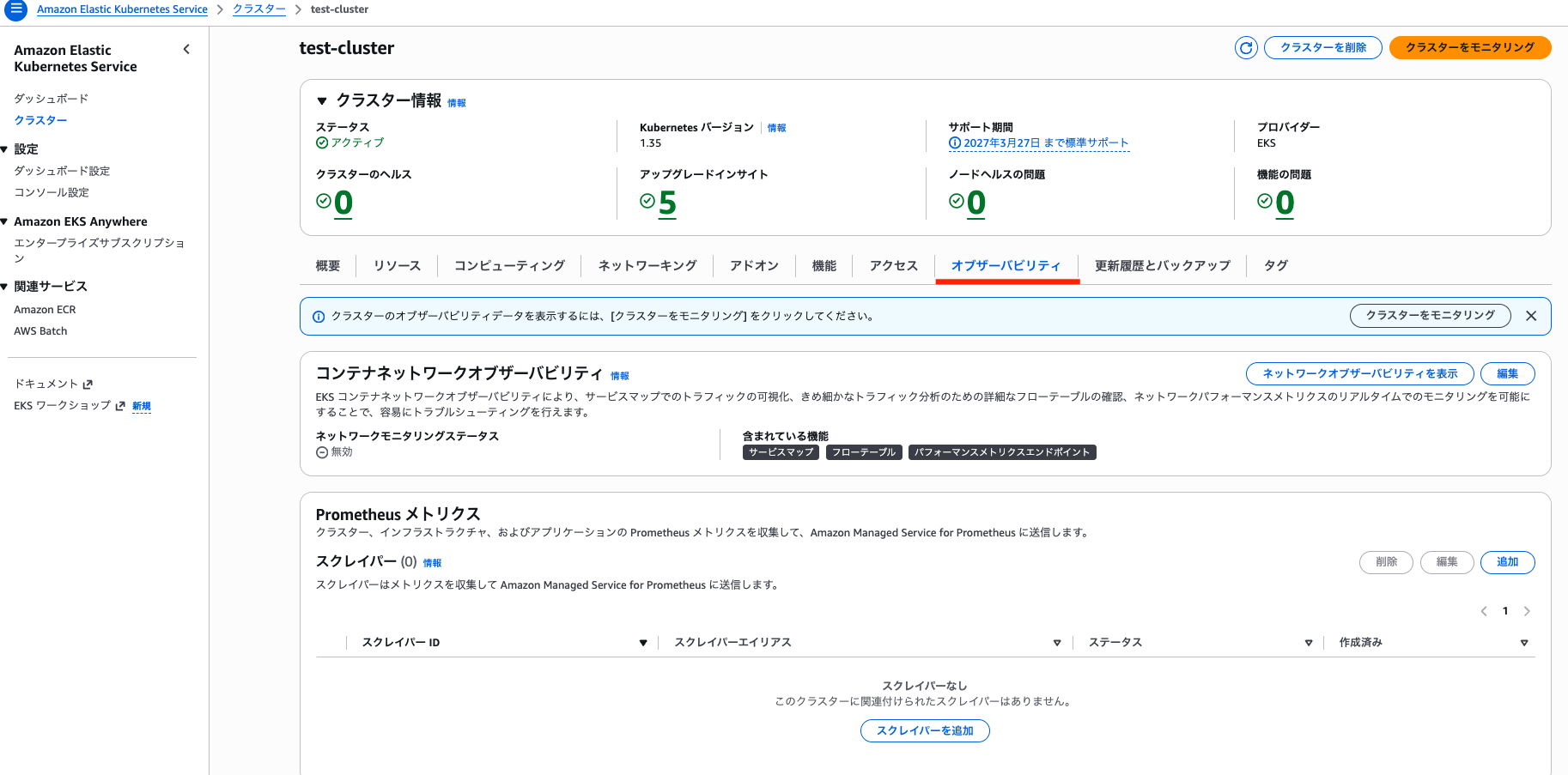
Task: Go to previous page of scrapers table
Action: (1484, 611)
